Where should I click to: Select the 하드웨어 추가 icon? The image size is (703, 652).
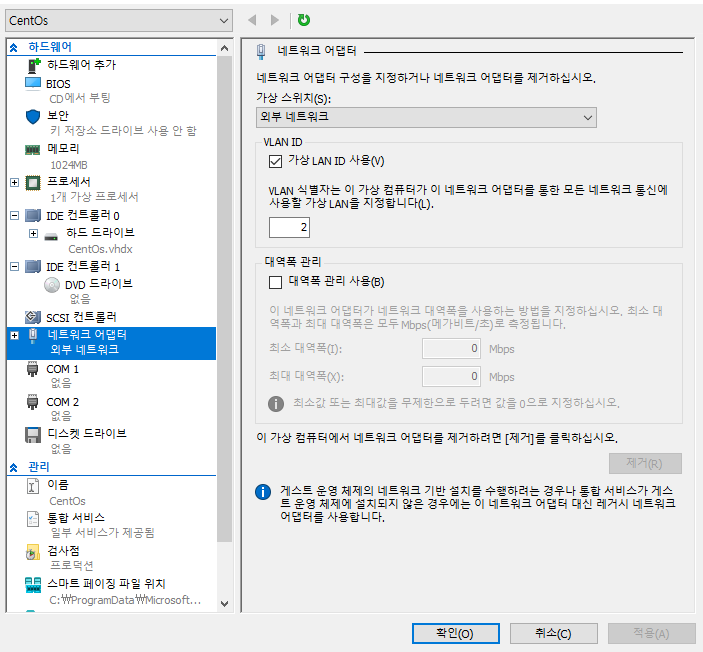click(34, 65)
